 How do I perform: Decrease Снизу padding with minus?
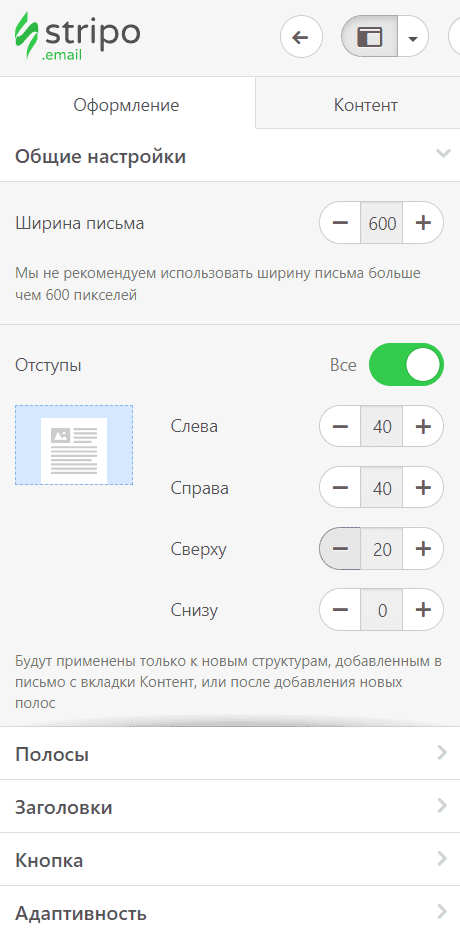coord(340,610)
